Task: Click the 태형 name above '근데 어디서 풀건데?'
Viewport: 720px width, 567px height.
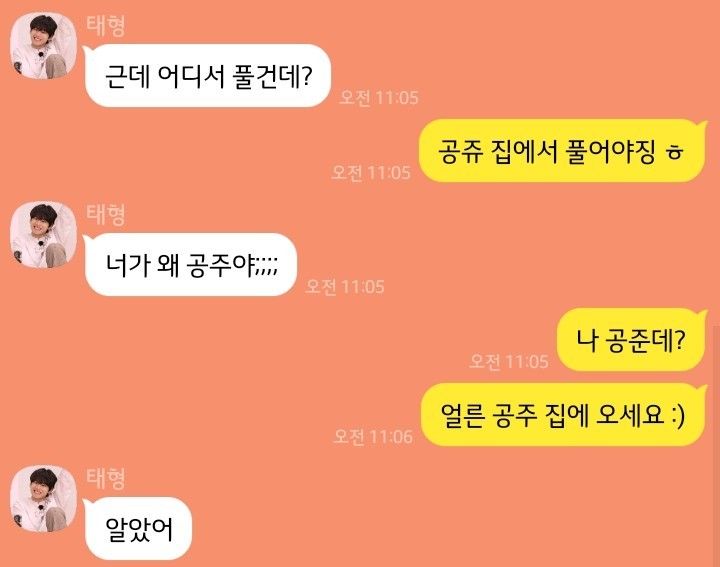Action: pyautogui.click(x=106, y=25)
